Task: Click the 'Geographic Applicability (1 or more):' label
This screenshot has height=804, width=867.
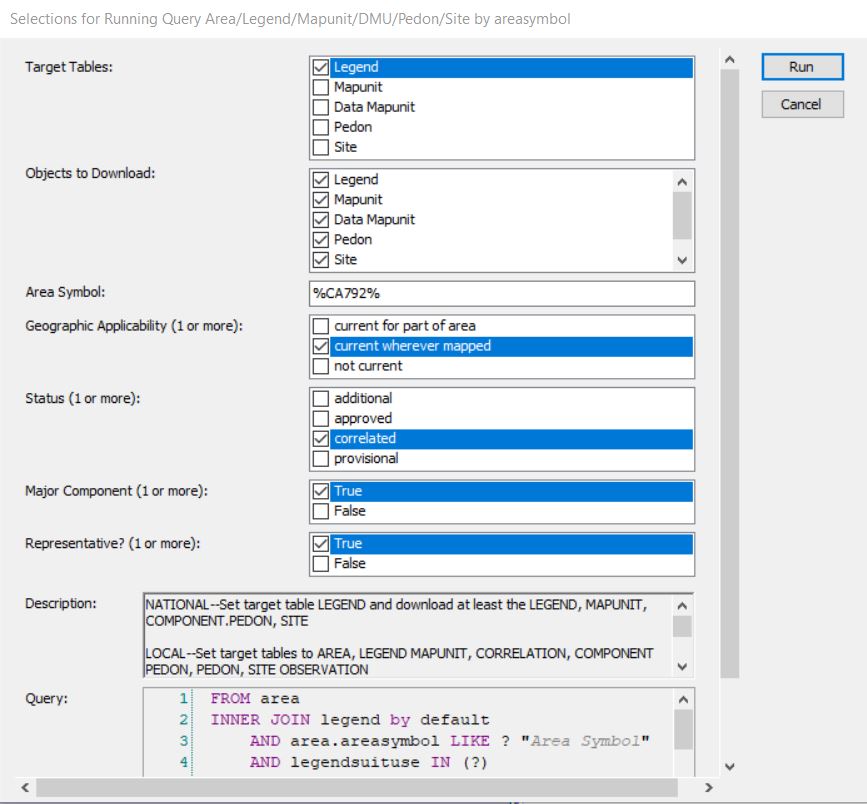Action: tap(134, 326)
